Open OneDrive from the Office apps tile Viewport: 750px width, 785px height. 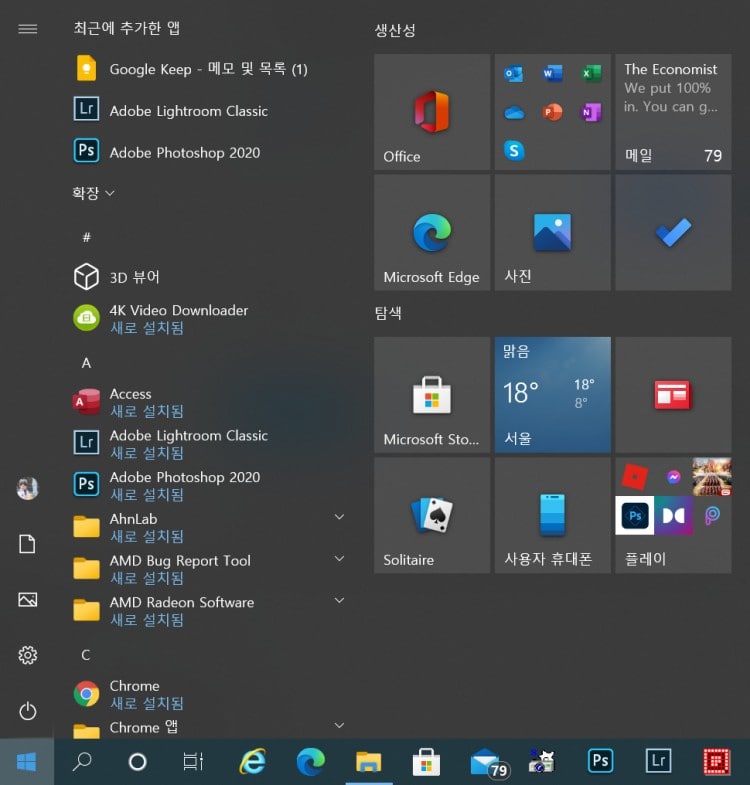click(514, 112)
